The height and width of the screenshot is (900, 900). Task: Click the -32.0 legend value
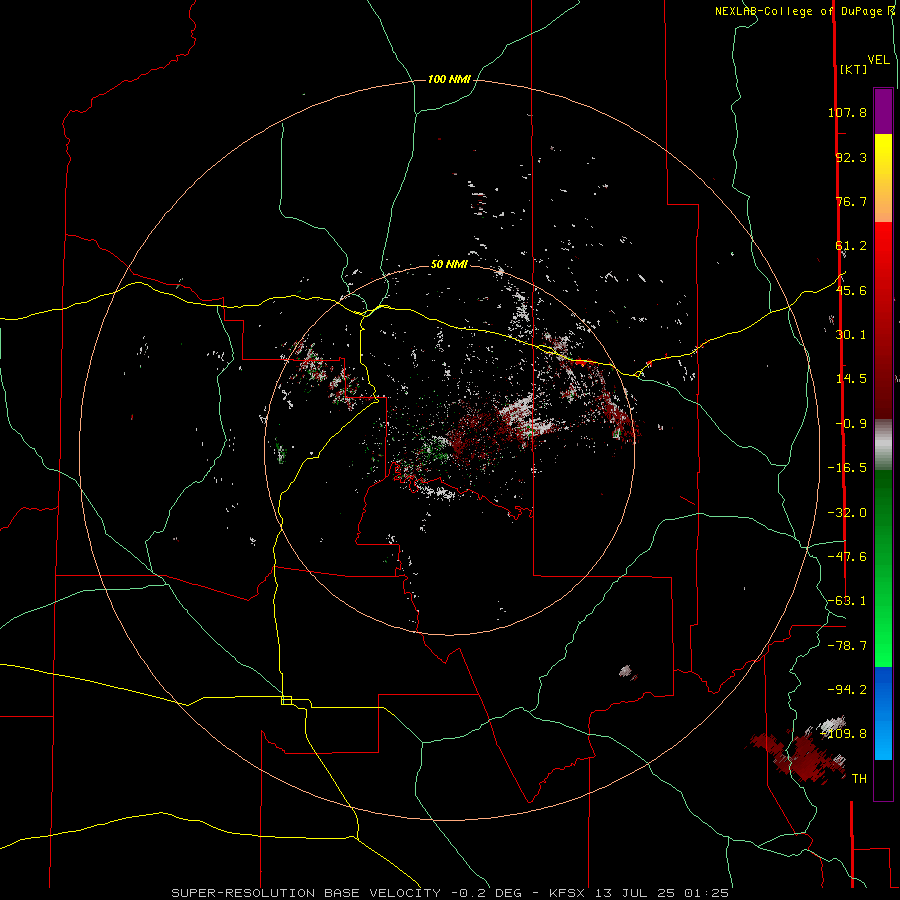(x=847, y=513)
